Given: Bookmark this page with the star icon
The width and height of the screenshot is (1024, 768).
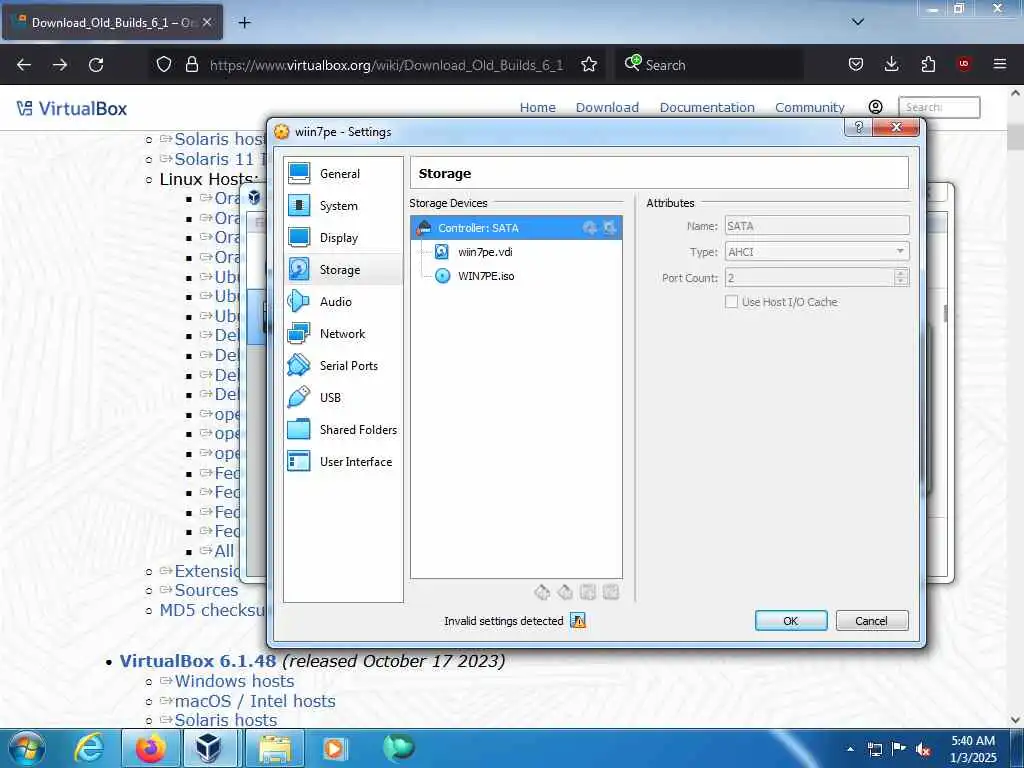Looking at the screenshot, I should tap(589, 65).
